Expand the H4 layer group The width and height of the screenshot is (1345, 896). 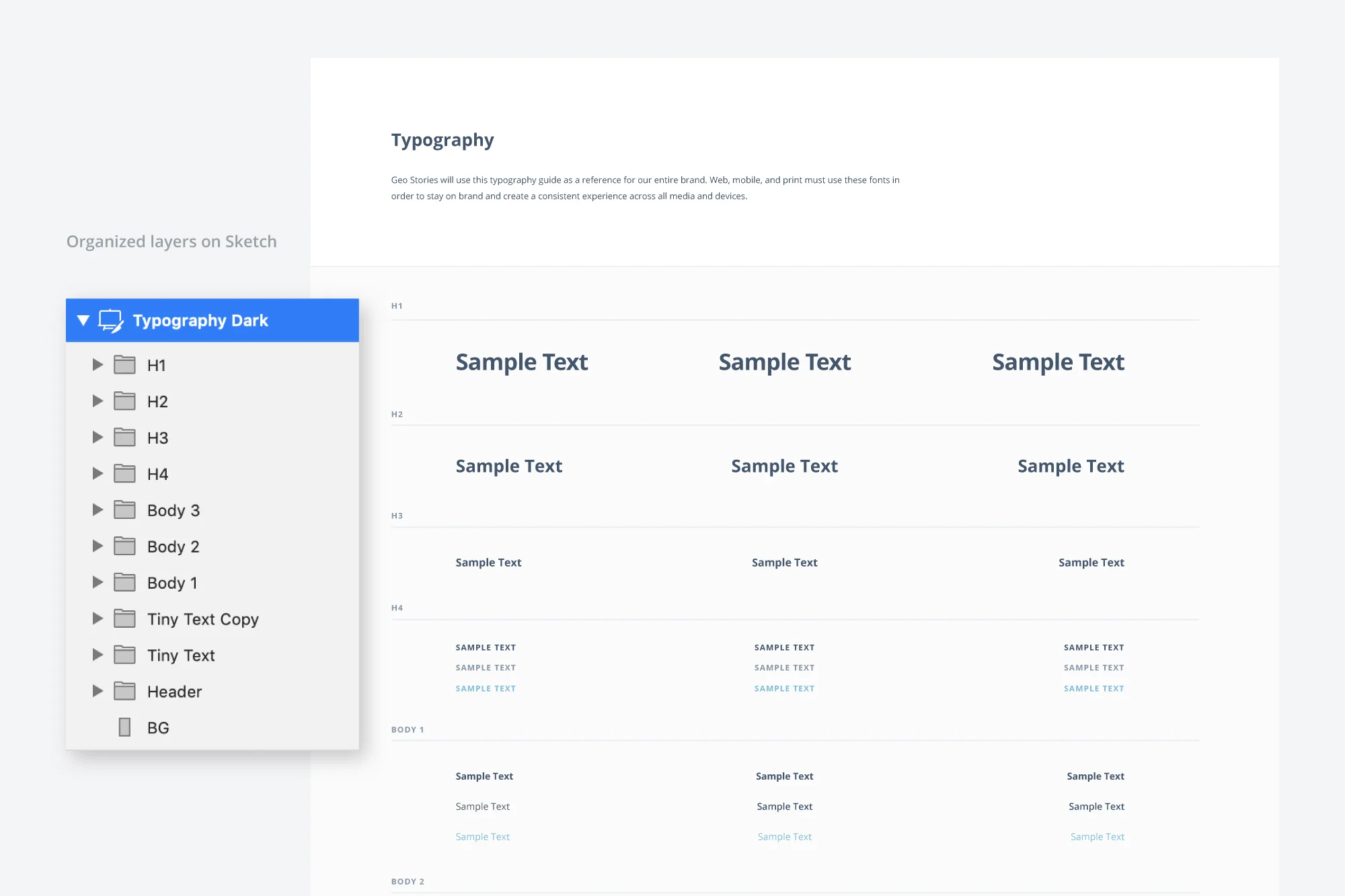98,474
